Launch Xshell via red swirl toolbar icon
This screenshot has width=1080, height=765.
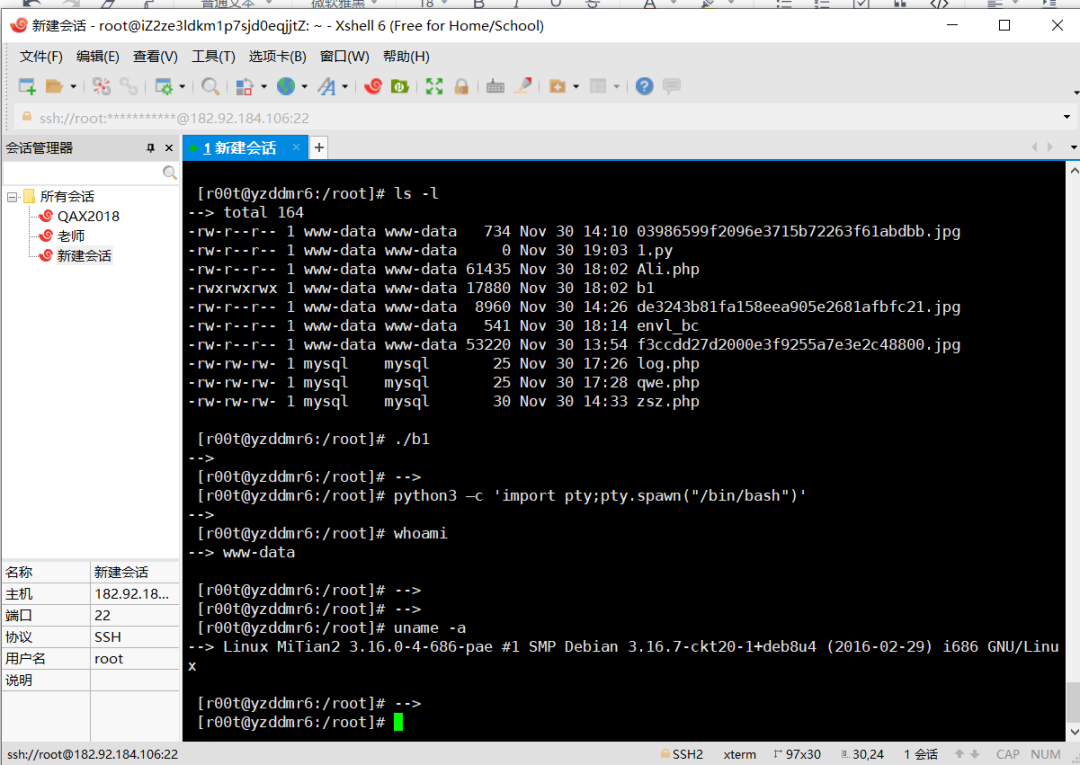point(373,86)
